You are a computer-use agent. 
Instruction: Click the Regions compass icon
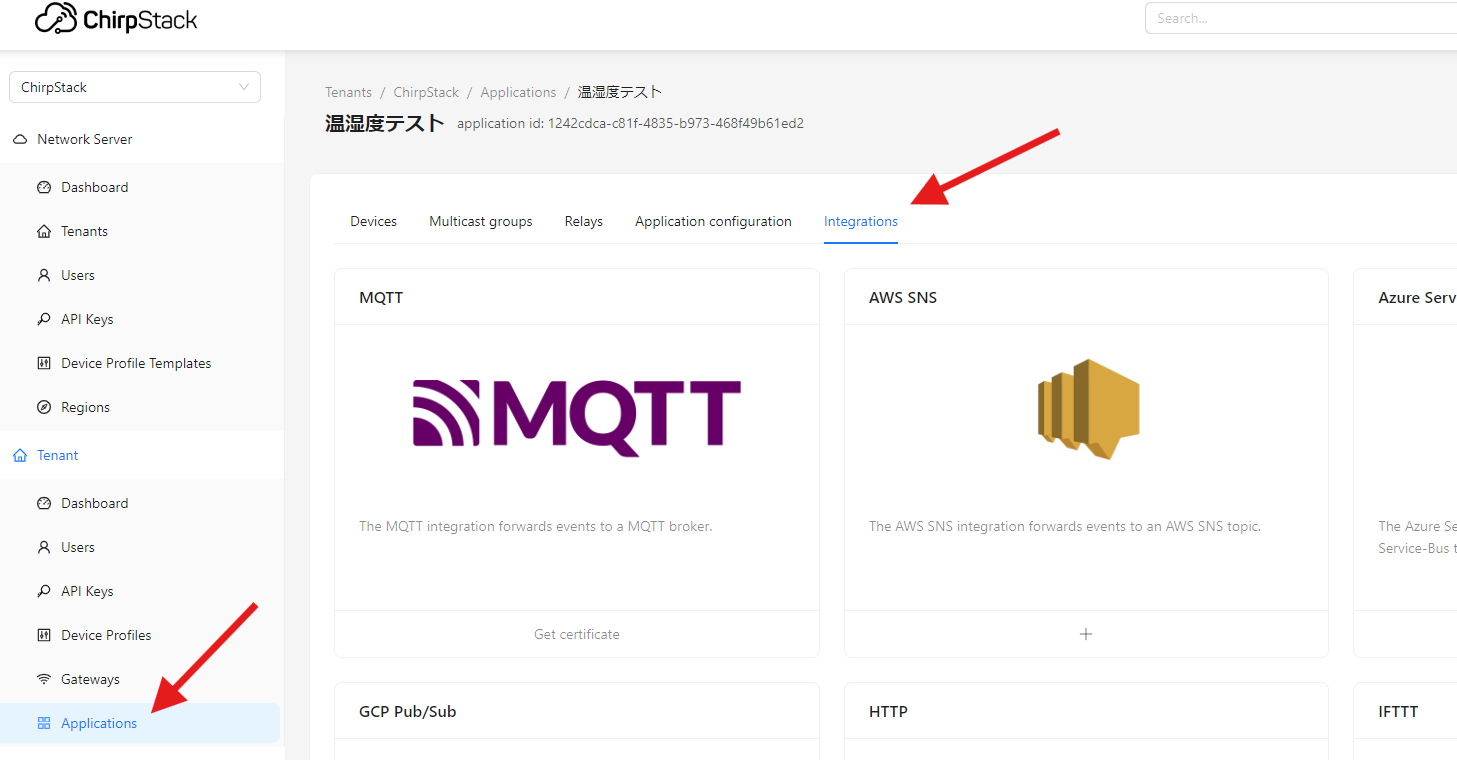click(44, 407)
